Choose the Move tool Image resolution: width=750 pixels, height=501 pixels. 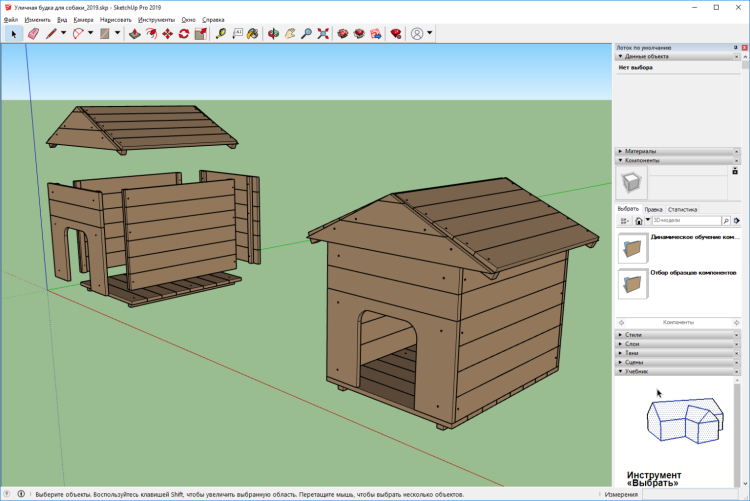click(x=167, y=33)
